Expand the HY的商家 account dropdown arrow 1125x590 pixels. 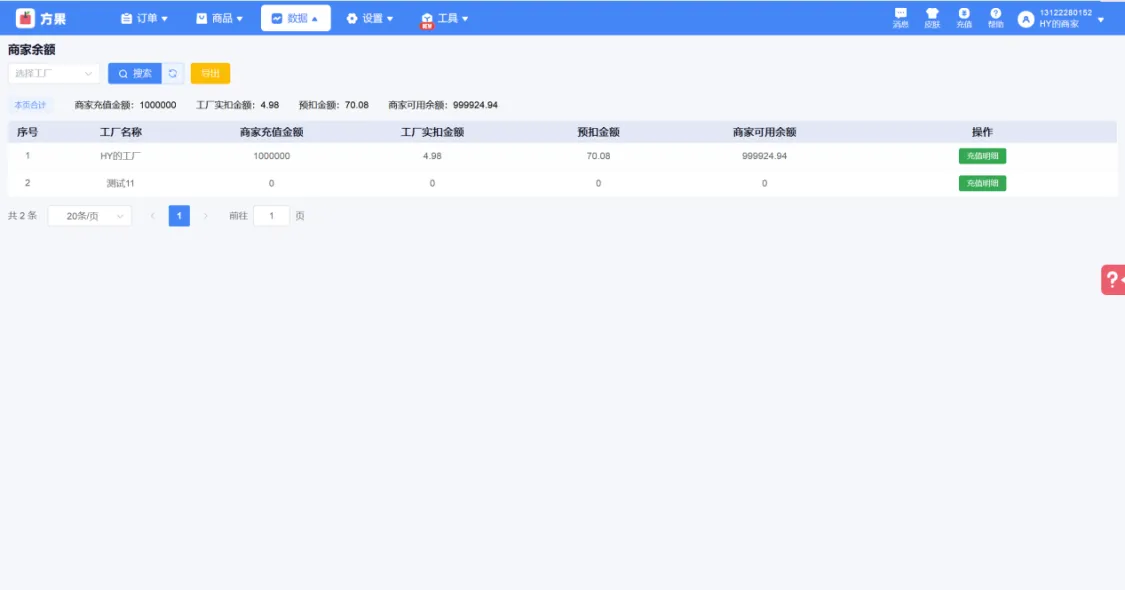[x=1101, y=19]
